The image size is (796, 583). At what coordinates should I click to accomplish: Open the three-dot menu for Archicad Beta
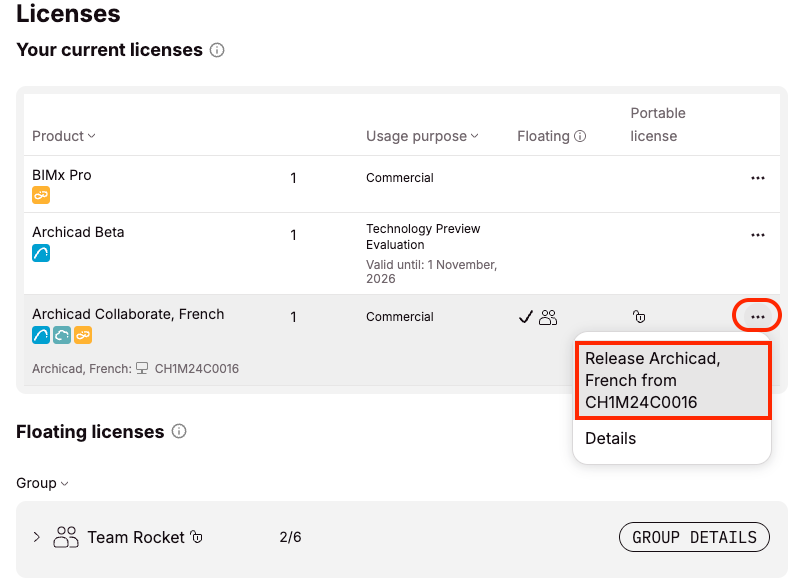click(x=758, y=235)
